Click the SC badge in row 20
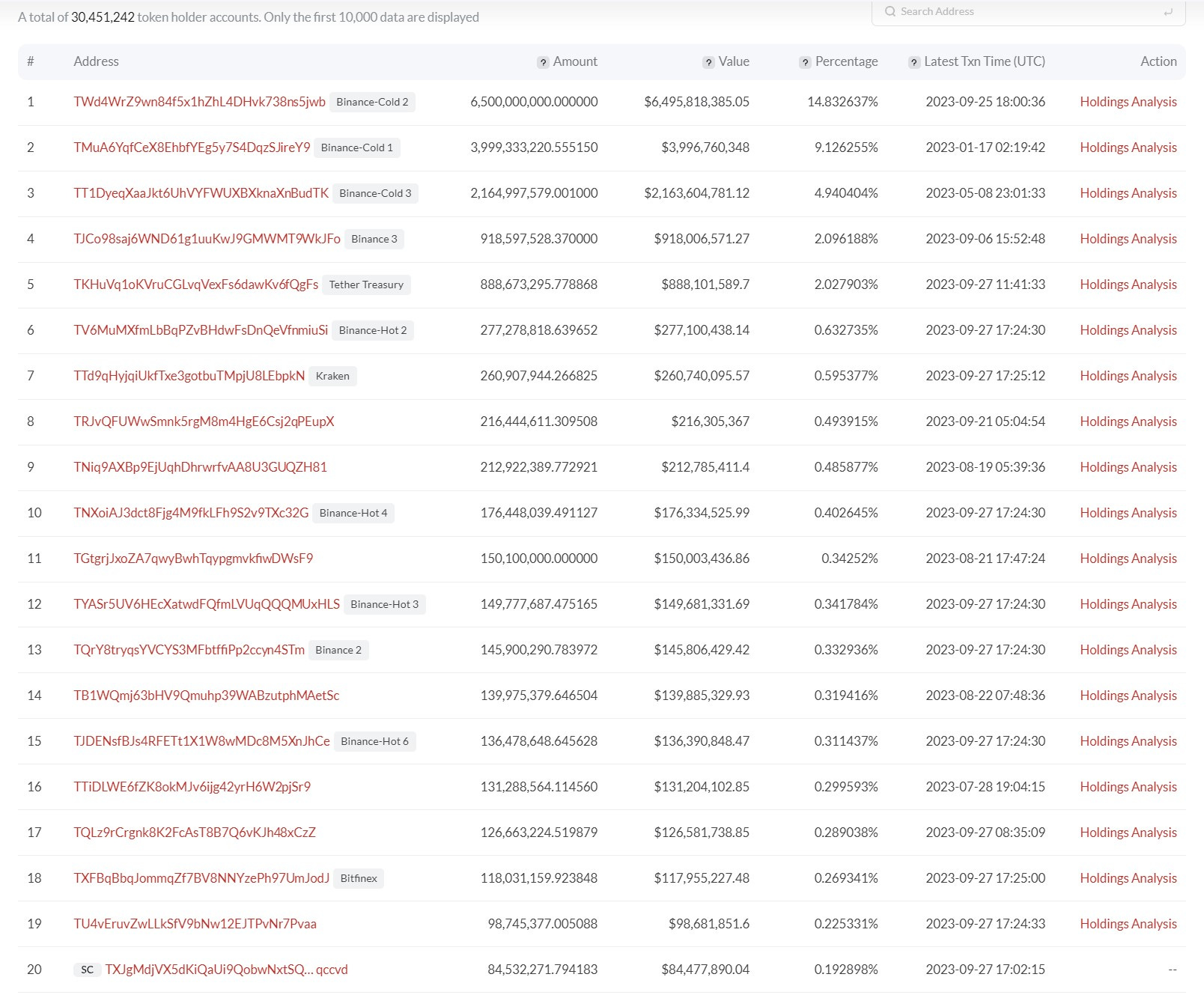 tap(88, 970)
